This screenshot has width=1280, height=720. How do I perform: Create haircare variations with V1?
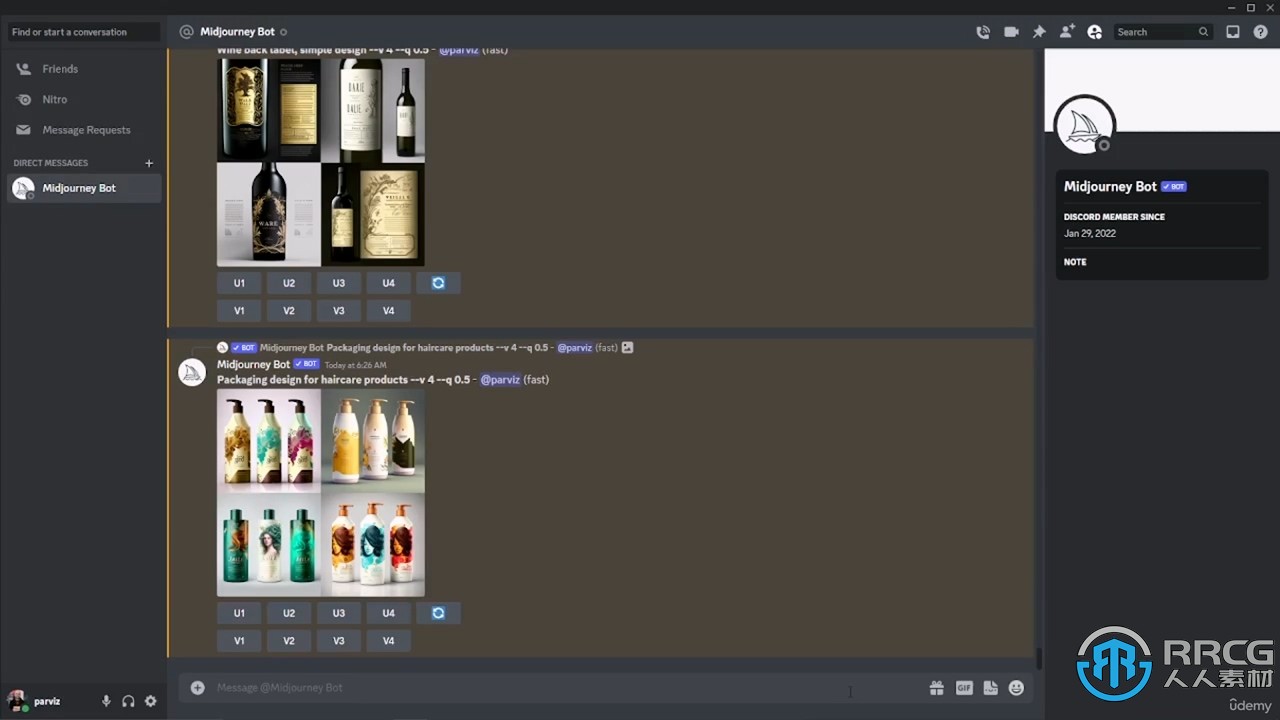(239, 641)
